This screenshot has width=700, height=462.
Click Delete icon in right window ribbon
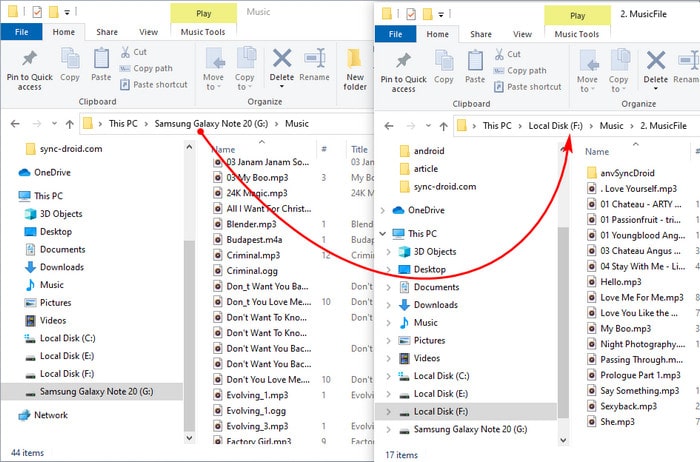(655, 61)
